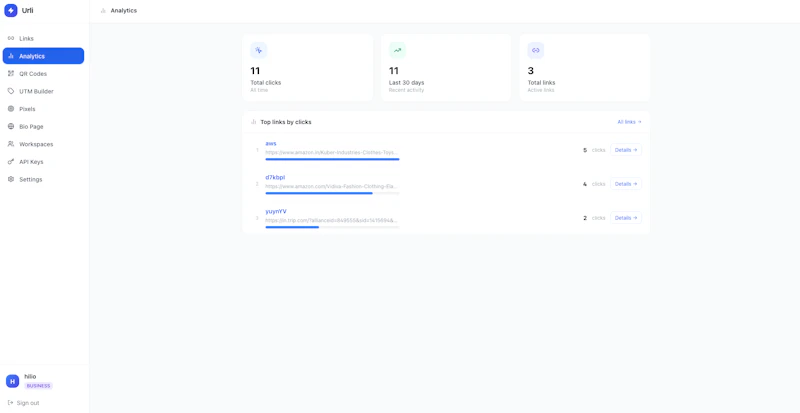The width and height of the screenshot is (800, 413).
Task: Open the API Keys page
Action: [43, 162]
